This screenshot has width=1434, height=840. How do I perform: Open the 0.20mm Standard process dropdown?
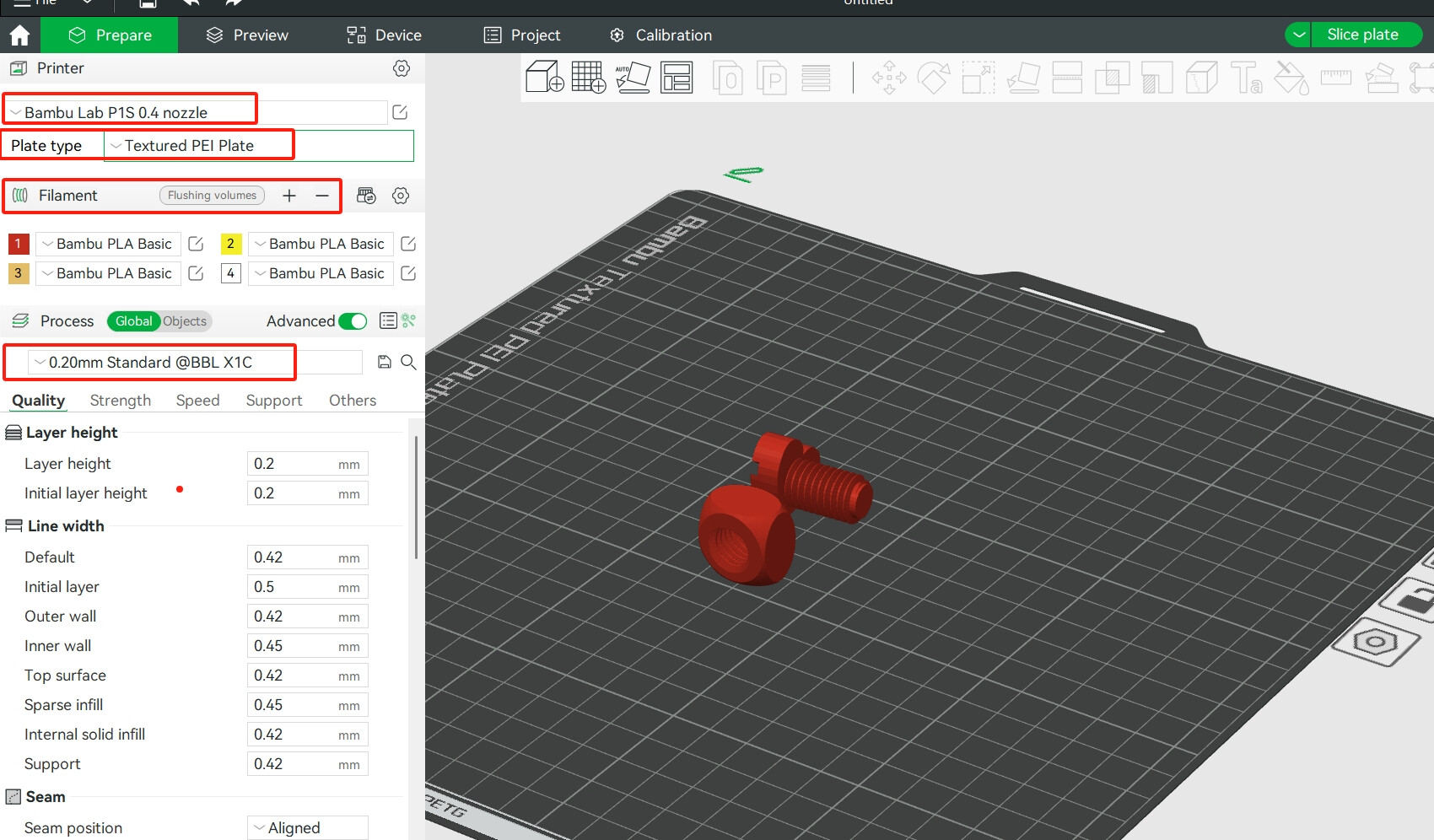[196, 362]
